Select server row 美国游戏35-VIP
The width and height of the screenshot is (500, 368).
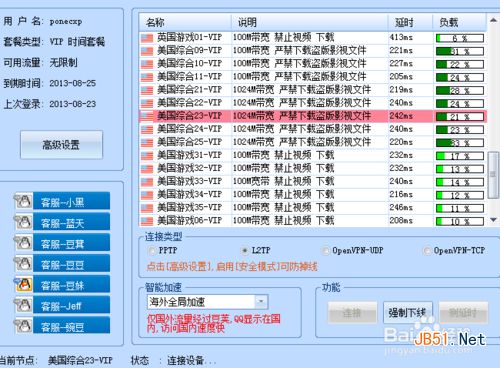(x=313, y=208)
